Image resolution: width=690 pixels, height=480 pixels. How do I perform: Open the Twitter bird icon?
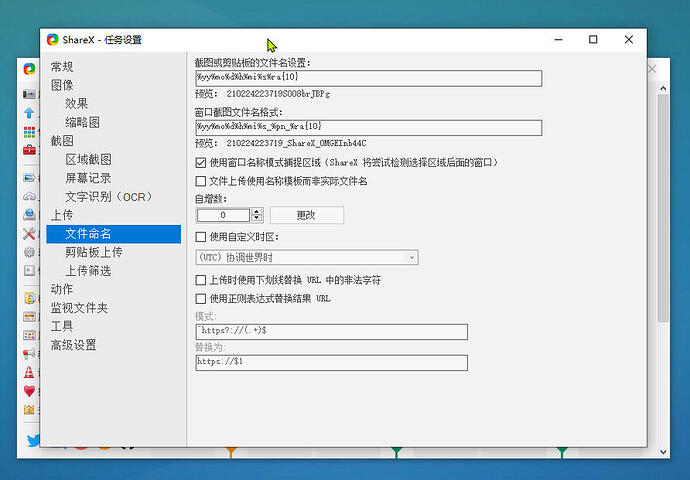click(x=30, y=441)
